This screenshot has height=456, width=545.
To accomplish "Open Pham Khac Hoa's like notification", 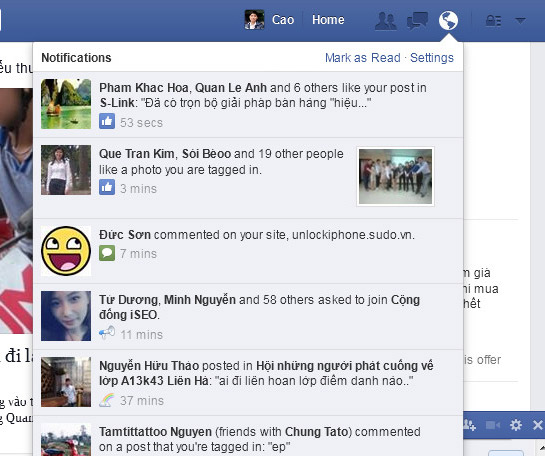I will tap(248, 105).
